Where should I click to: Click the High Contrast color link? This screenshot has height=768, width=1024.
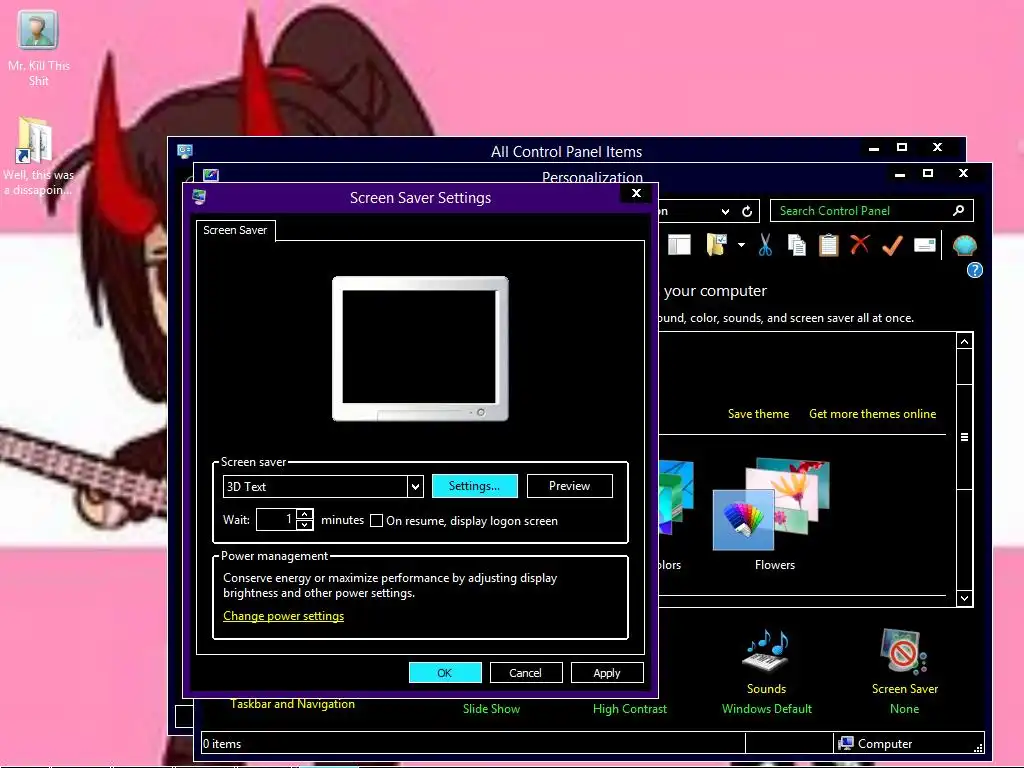click(630, 709)
